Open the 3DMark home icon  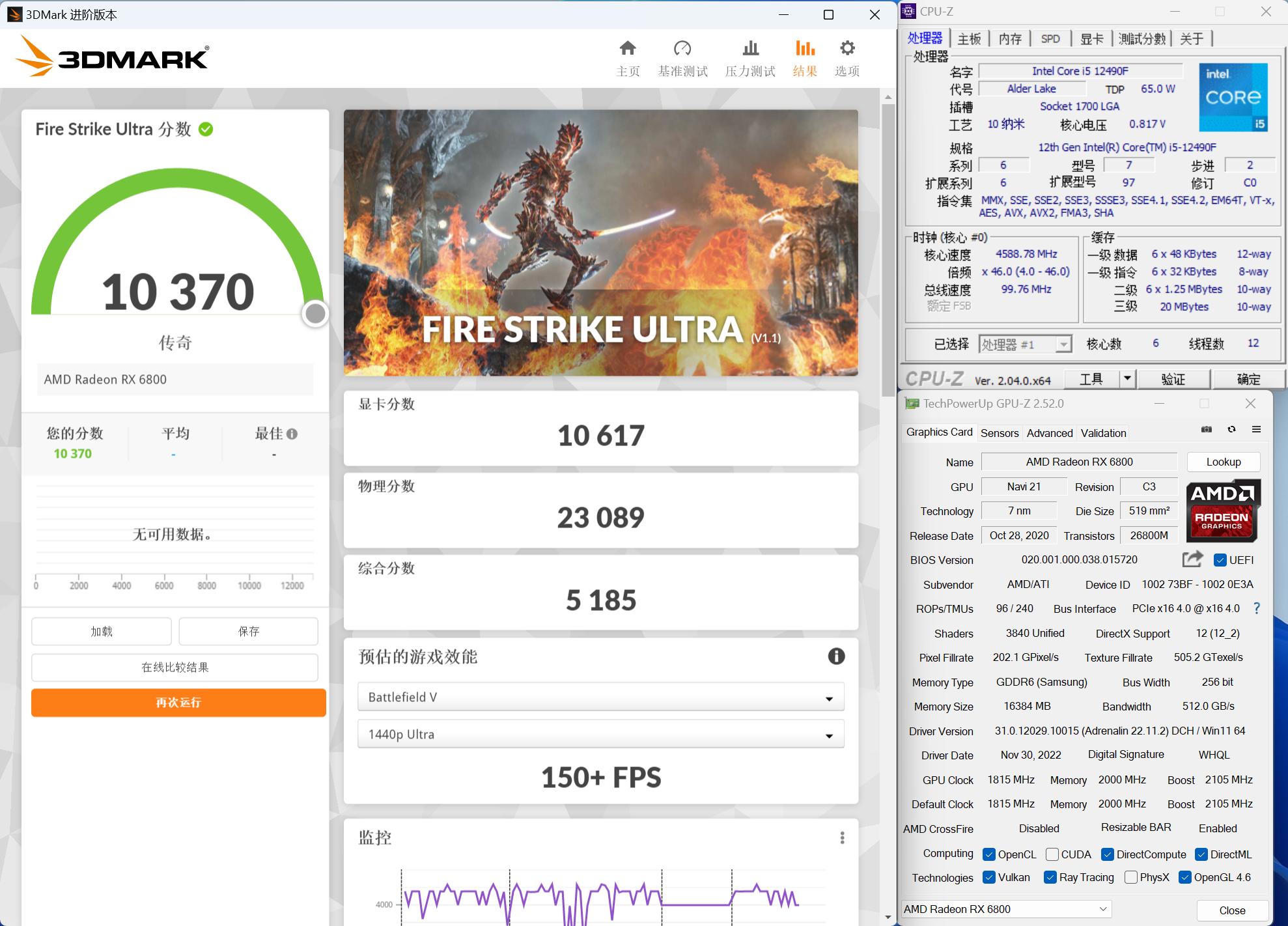coord(628,49)
